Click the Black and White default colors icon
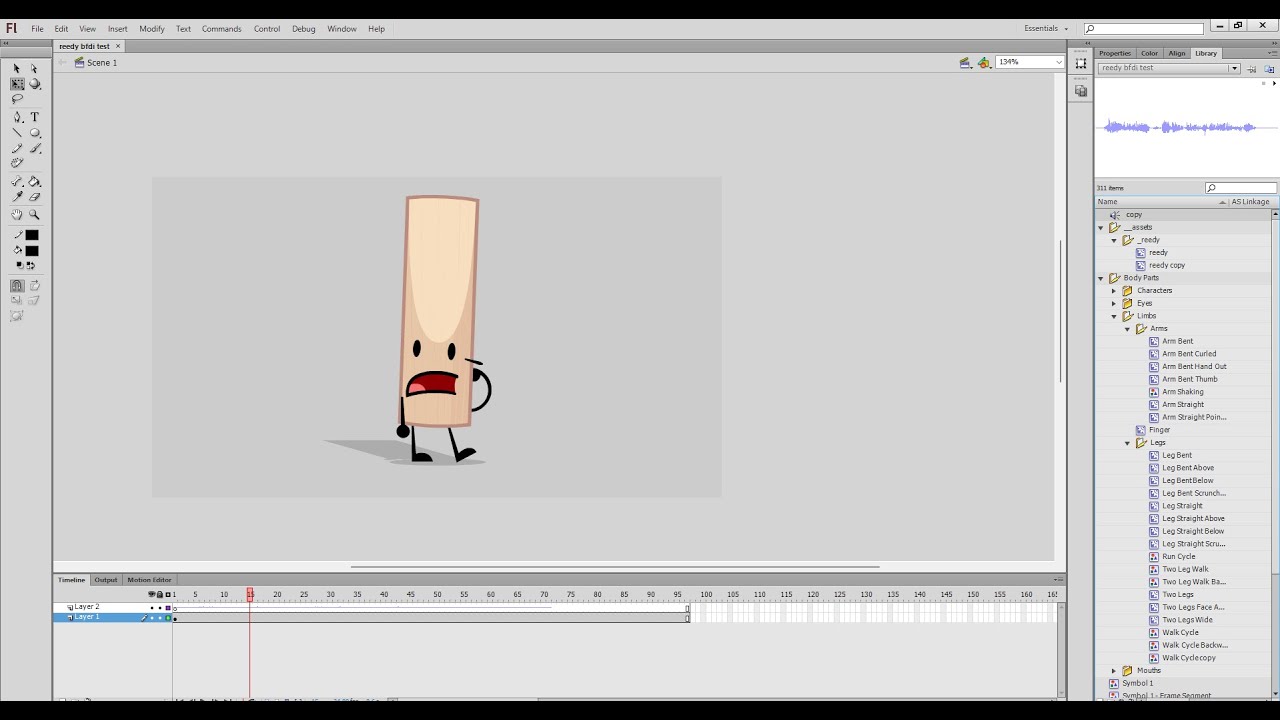The image size is (1280, 720). point(19,265)
